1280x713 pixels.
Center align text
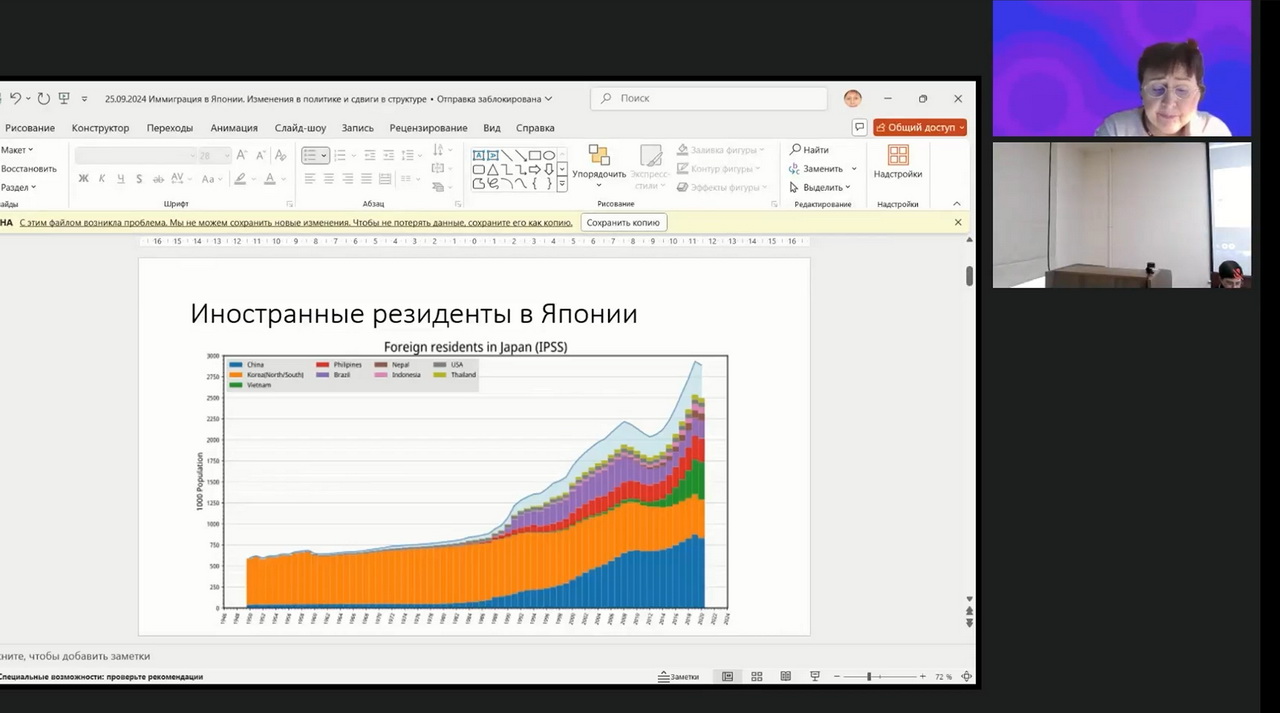[x=329, y=179]
